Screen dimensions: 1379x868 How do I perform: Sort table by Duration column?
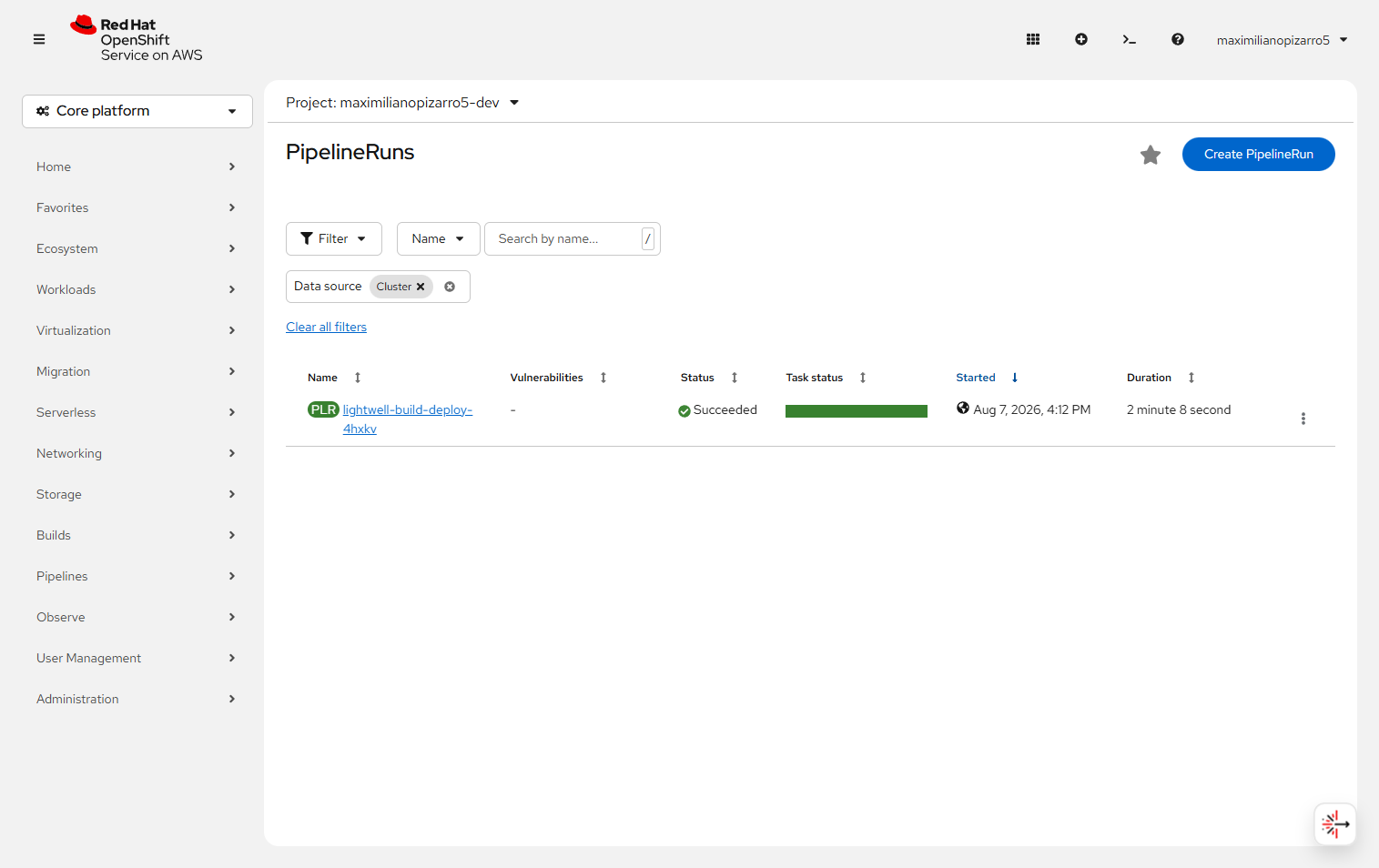[x=1161, y=378]
